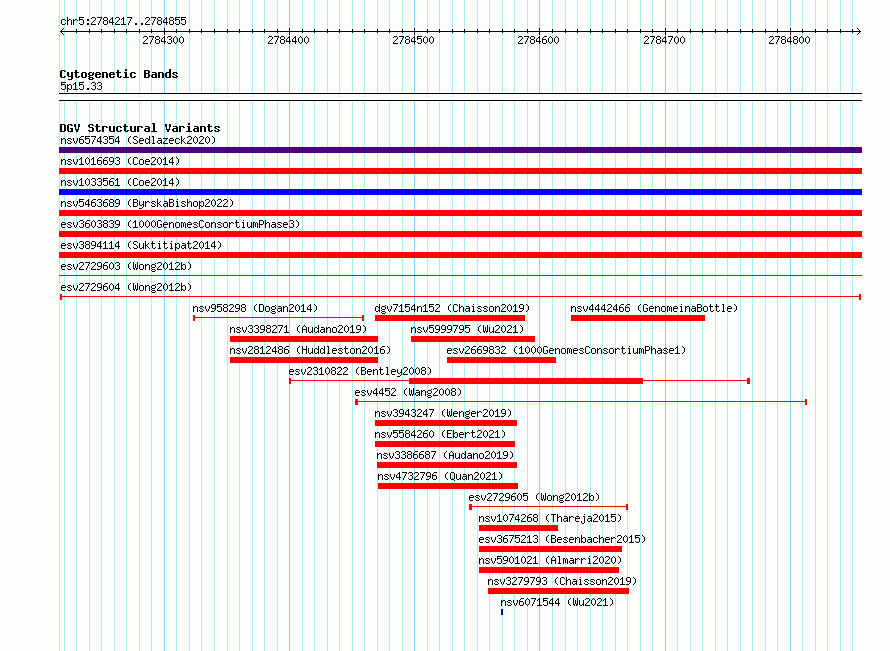Click the chr5:2784217..2784855 region label
The image size is (890, 651).
123,22
